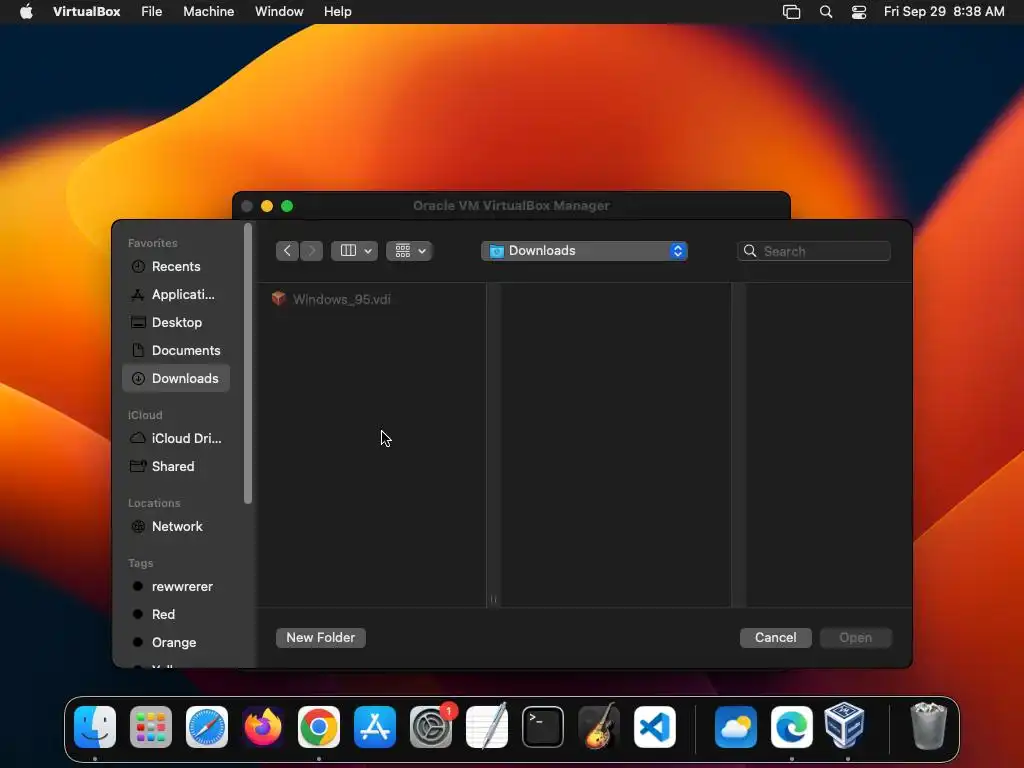
Task: Select the Red tag
Action: coord(176,615)
